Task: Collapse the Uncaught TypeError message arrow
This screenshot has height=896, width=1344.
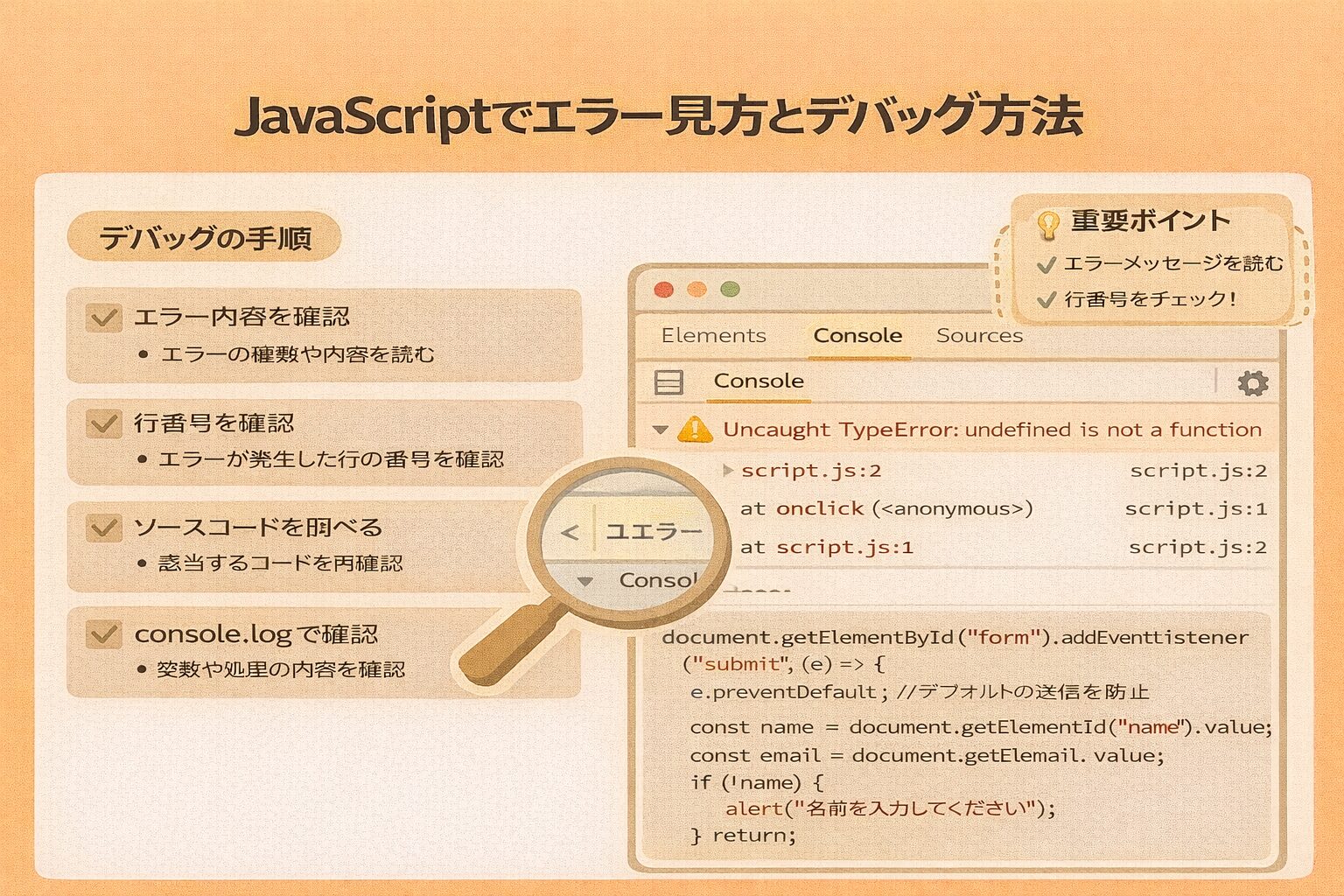Action: pyautogui.click(x=661, y=430)
